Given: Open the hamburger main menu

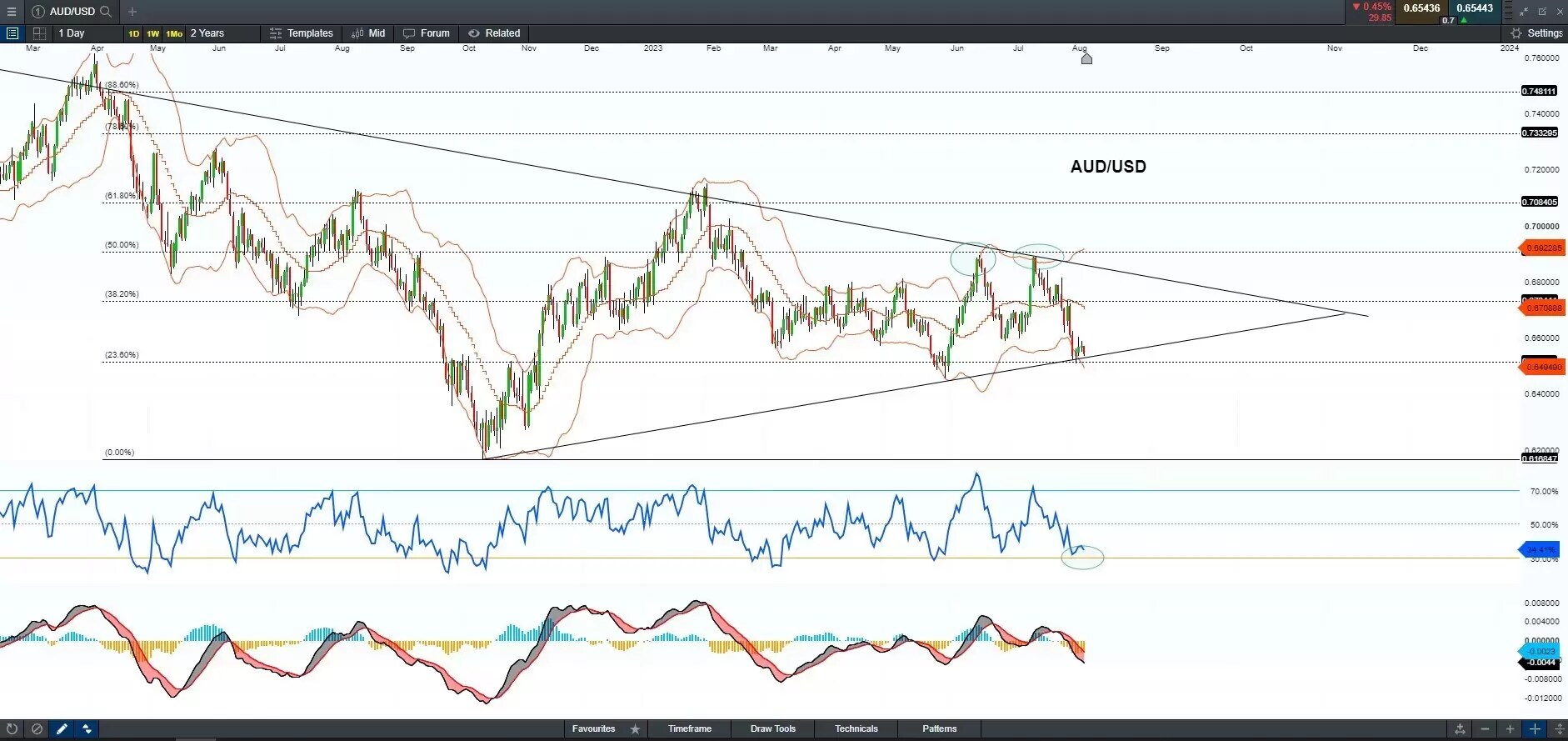Looking at the screenshot, I should pyautogui.click(x=11, y=12).
